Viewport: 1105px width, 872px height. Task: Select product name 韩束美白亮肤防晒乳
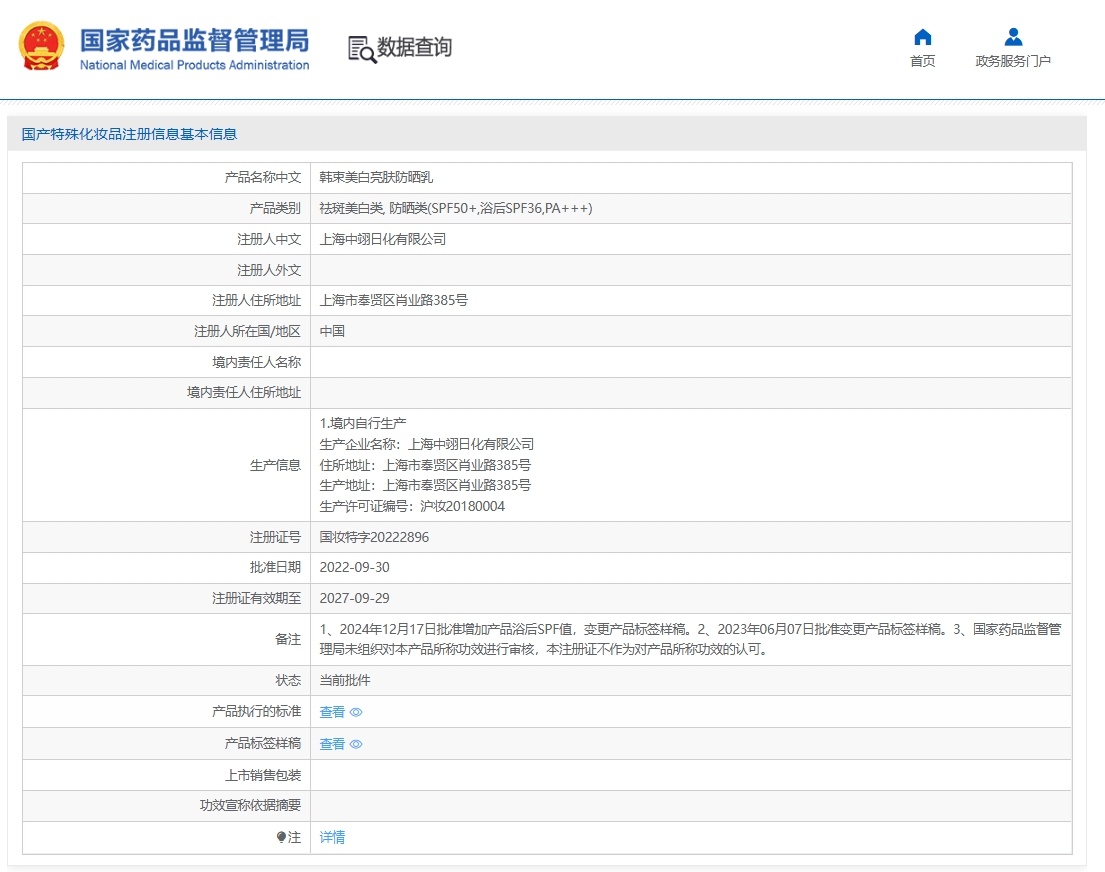[376, 177]
